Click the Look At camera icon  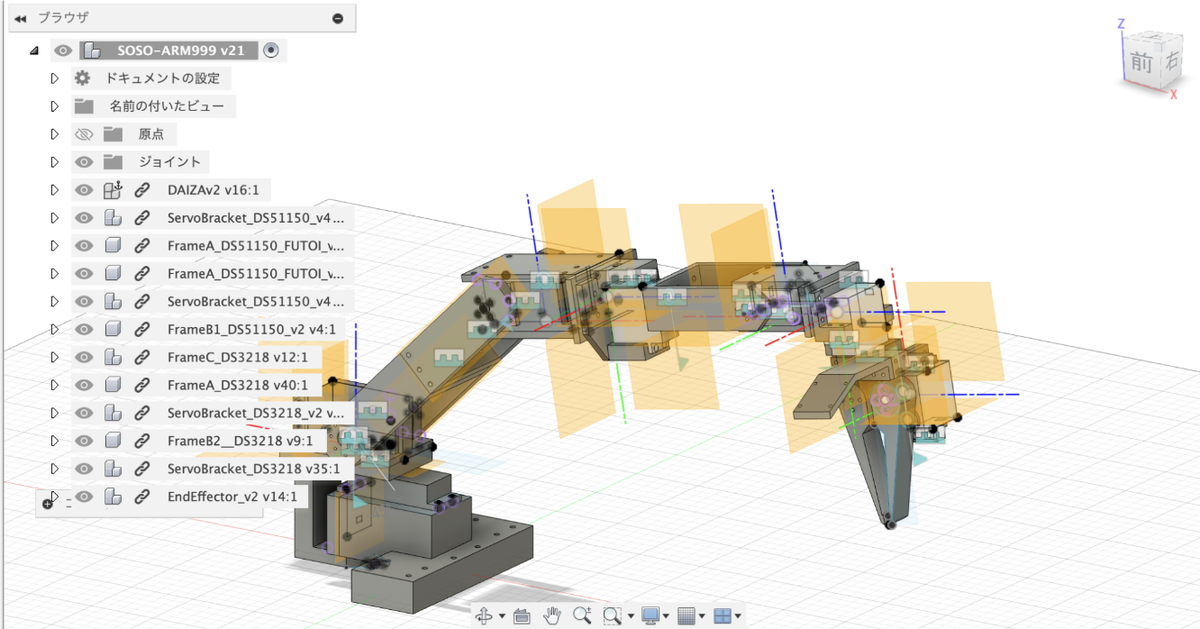click(521, 616)
